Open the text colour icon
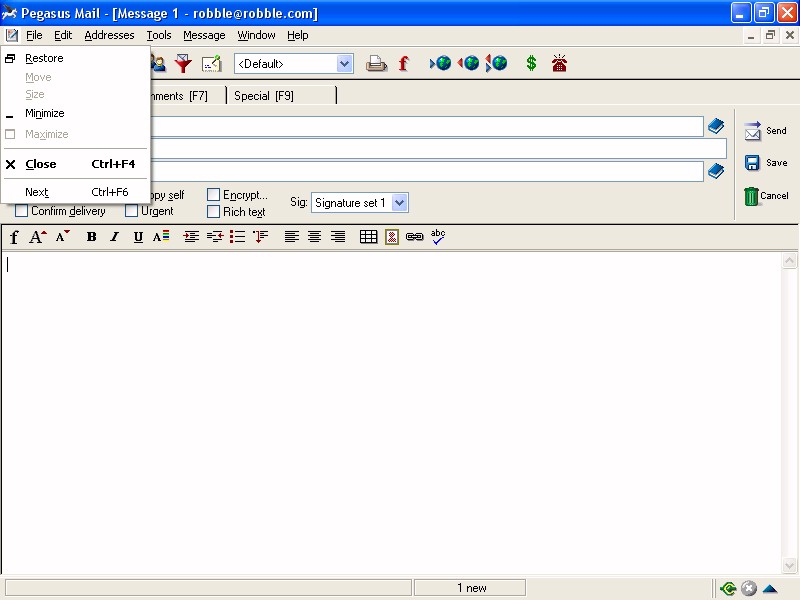This screenshot has height=600, width=800. coord(161,237)
